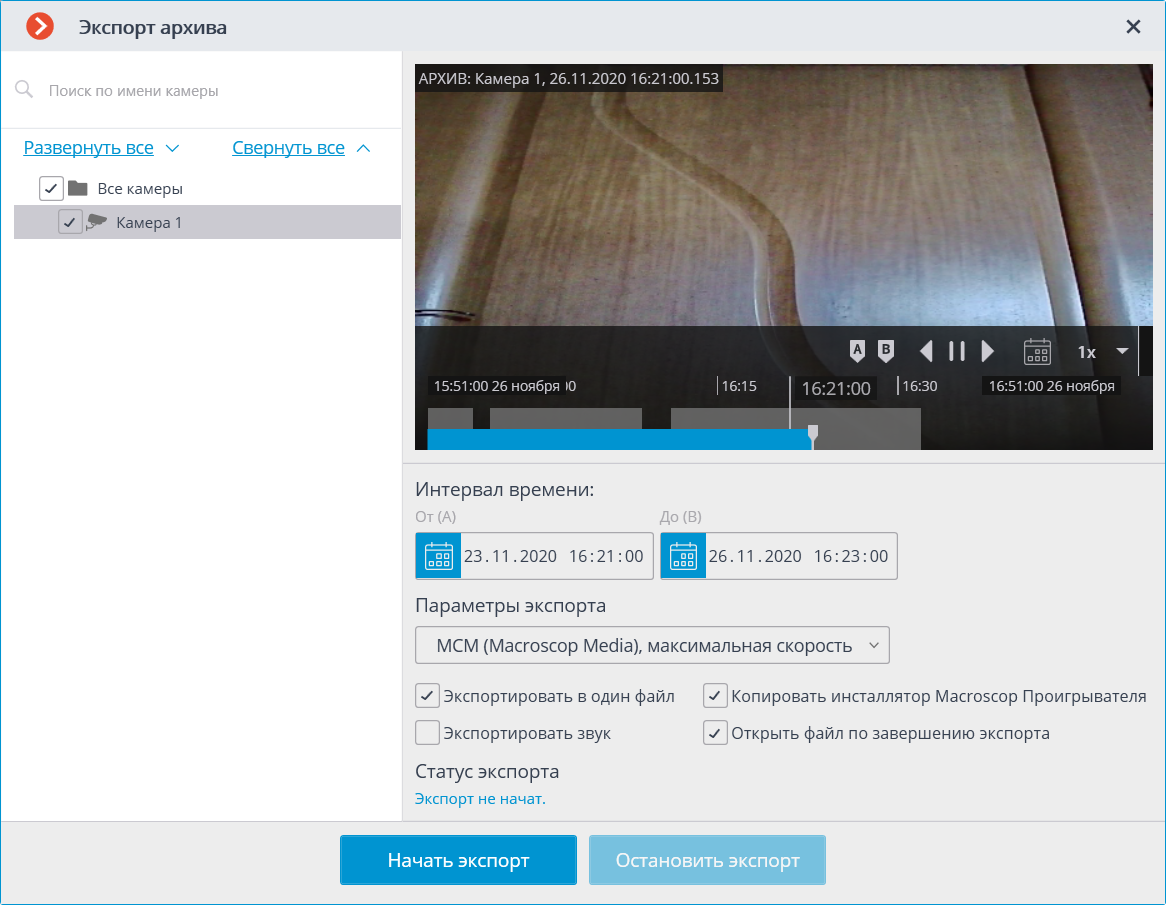Toggle Экспортировать в один файл checkbox

click(427, 696)
